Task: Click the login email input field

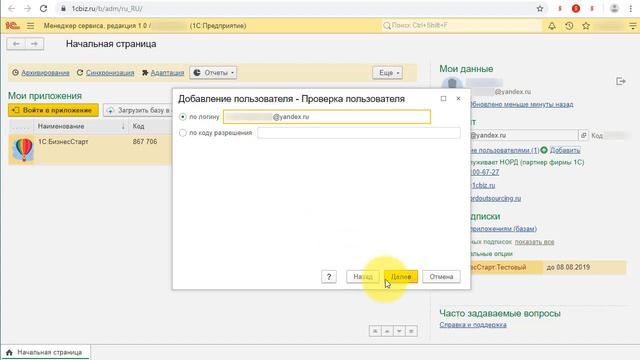Action: [x=327, y=117]
